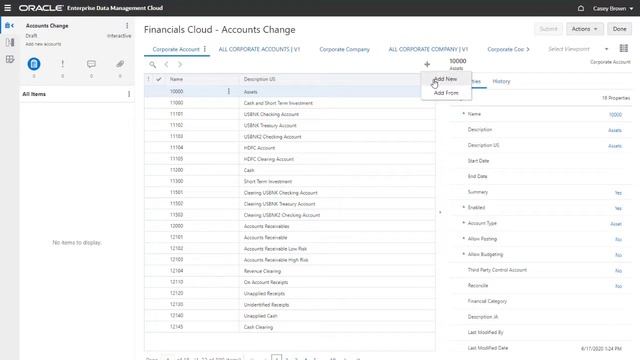Select the Cash Clearing row

pyautogui.click(x=290, y=327)
